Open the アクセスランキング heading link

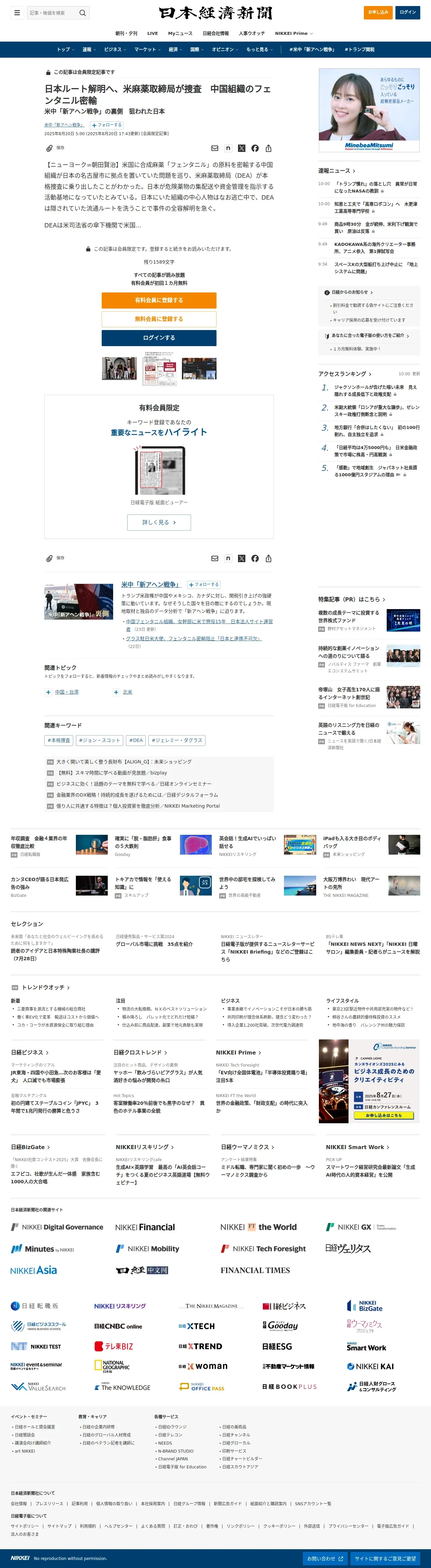coord(344,374)
